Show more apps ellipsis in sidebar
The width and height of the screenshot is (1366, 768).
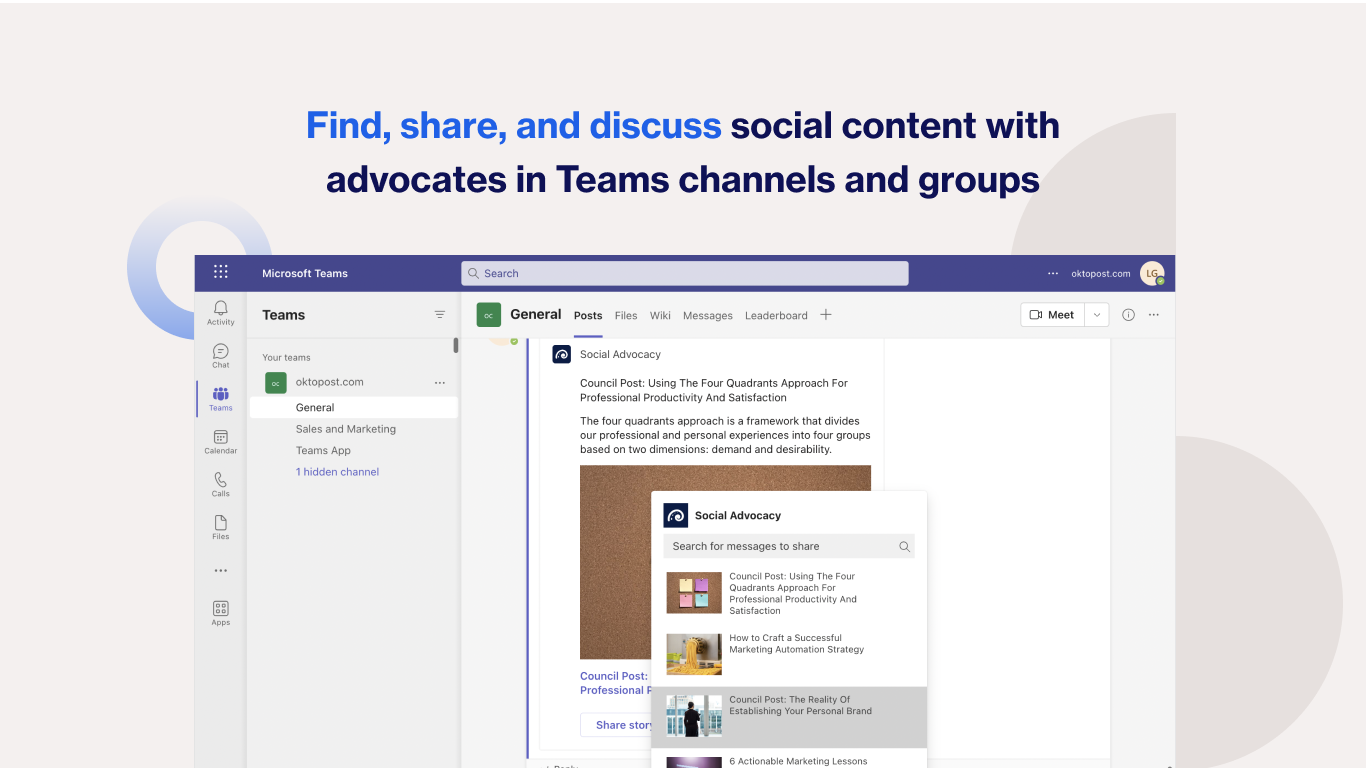click(221, 571)
